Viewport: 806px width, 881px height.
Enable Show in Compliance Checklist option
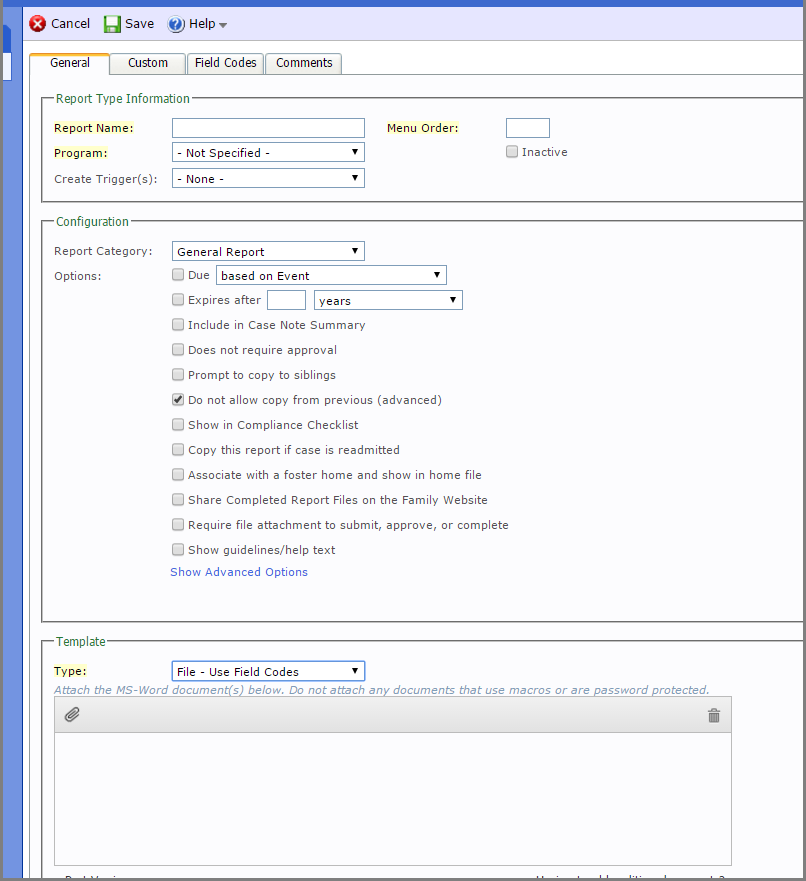178,424
